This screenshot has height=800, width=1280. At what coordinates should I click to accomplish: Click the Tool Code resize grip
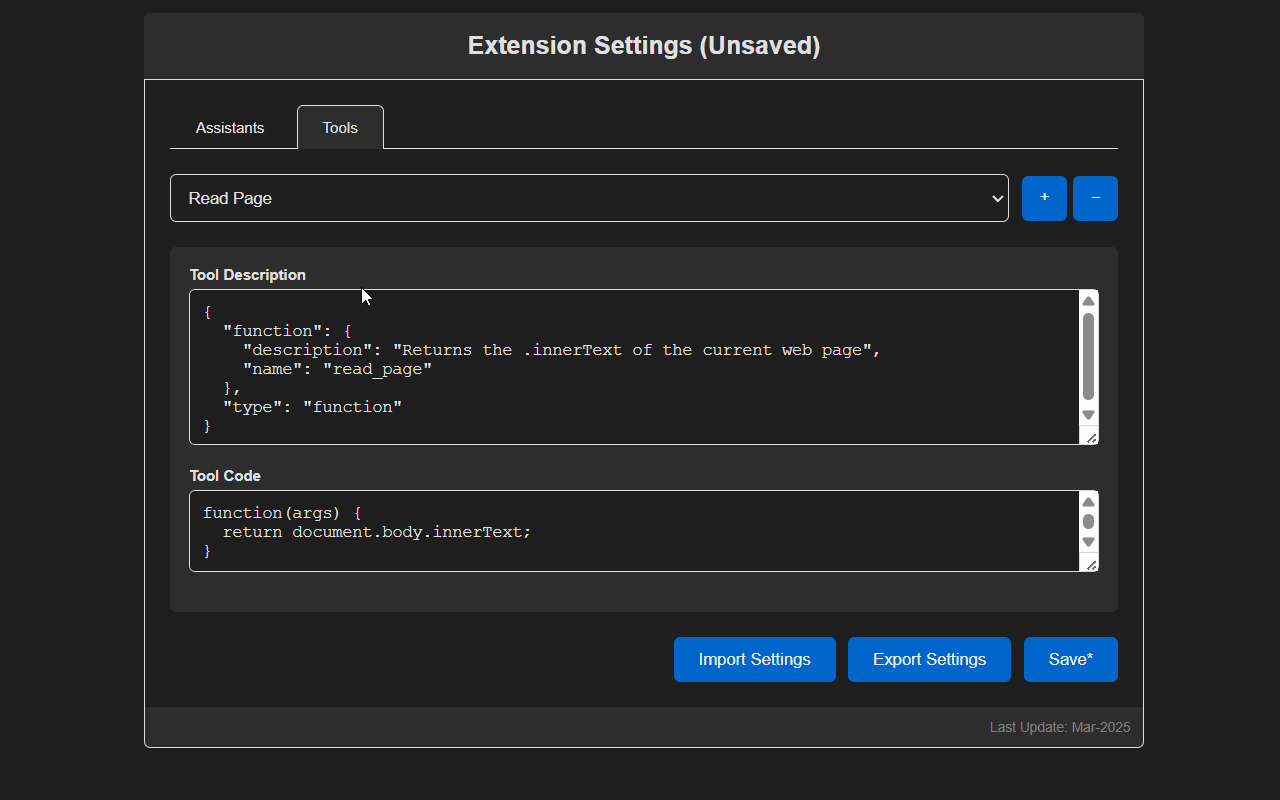[x=1091, y=565]
